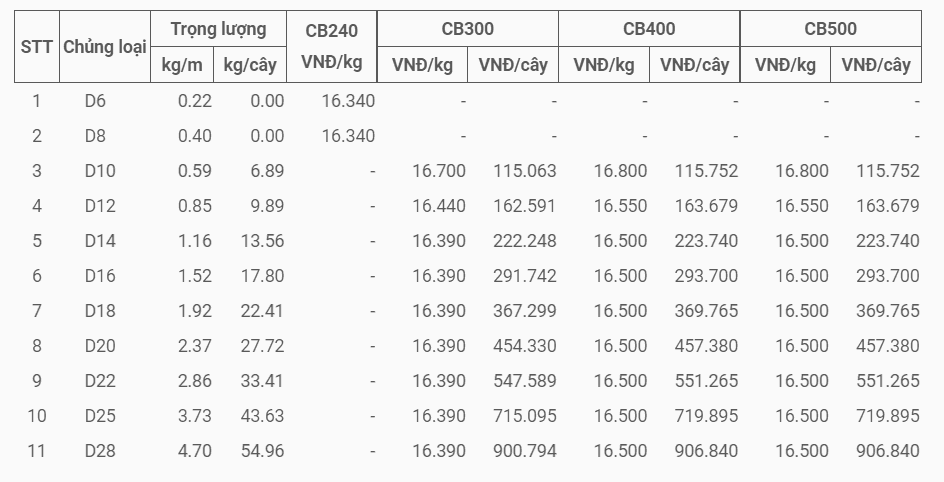Select the 291.742 value for D16
Image resolution: width=944 pixels, height=482 pixels.
[x=525, y=276]
